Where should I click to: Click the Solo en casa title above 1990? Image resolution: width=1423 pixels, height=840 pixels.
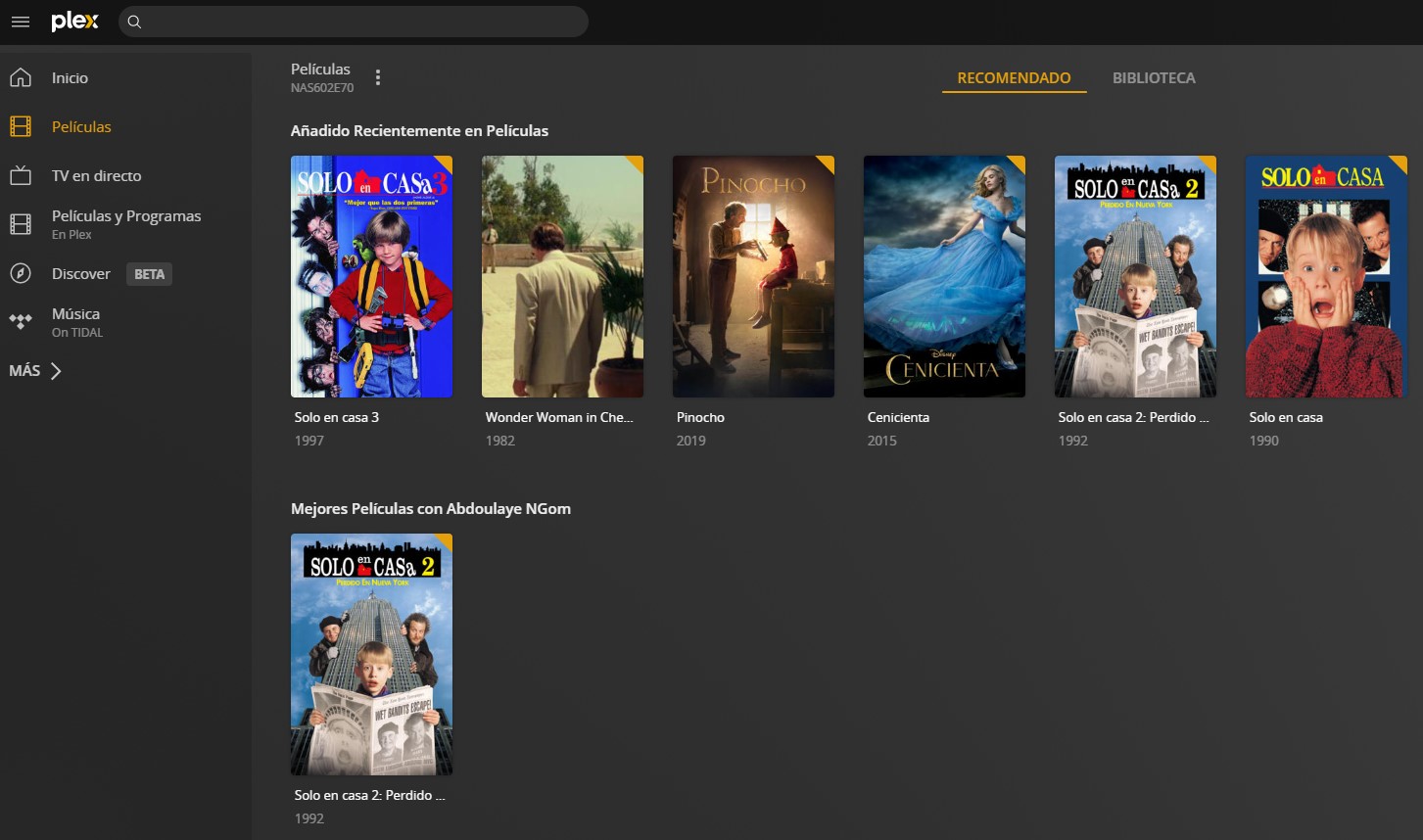tap(1286, 417)
